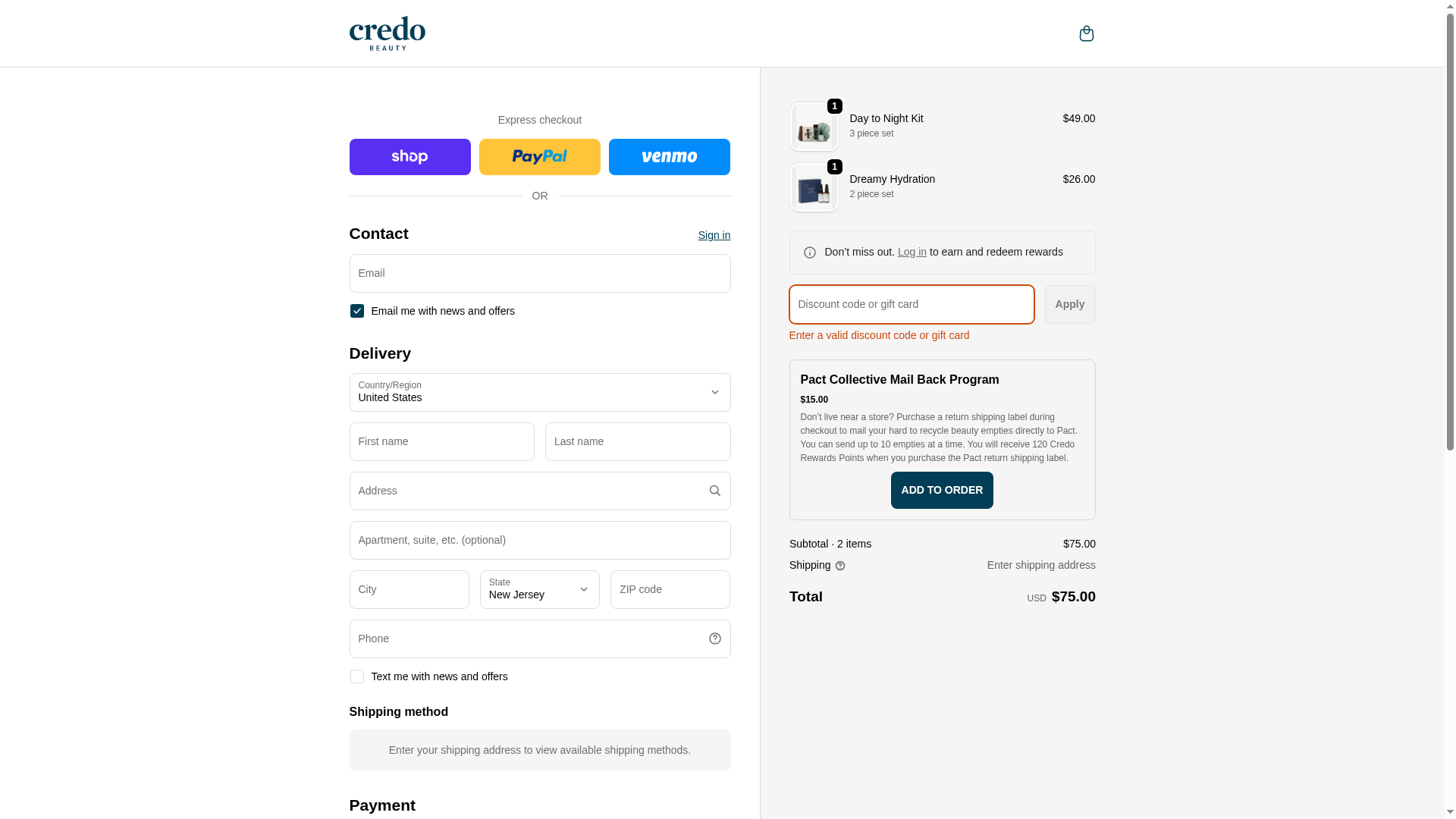The height and width of the screenshot is (819, 1456).
Task: Pay with PayPal express button
Action: pos(539,157)
